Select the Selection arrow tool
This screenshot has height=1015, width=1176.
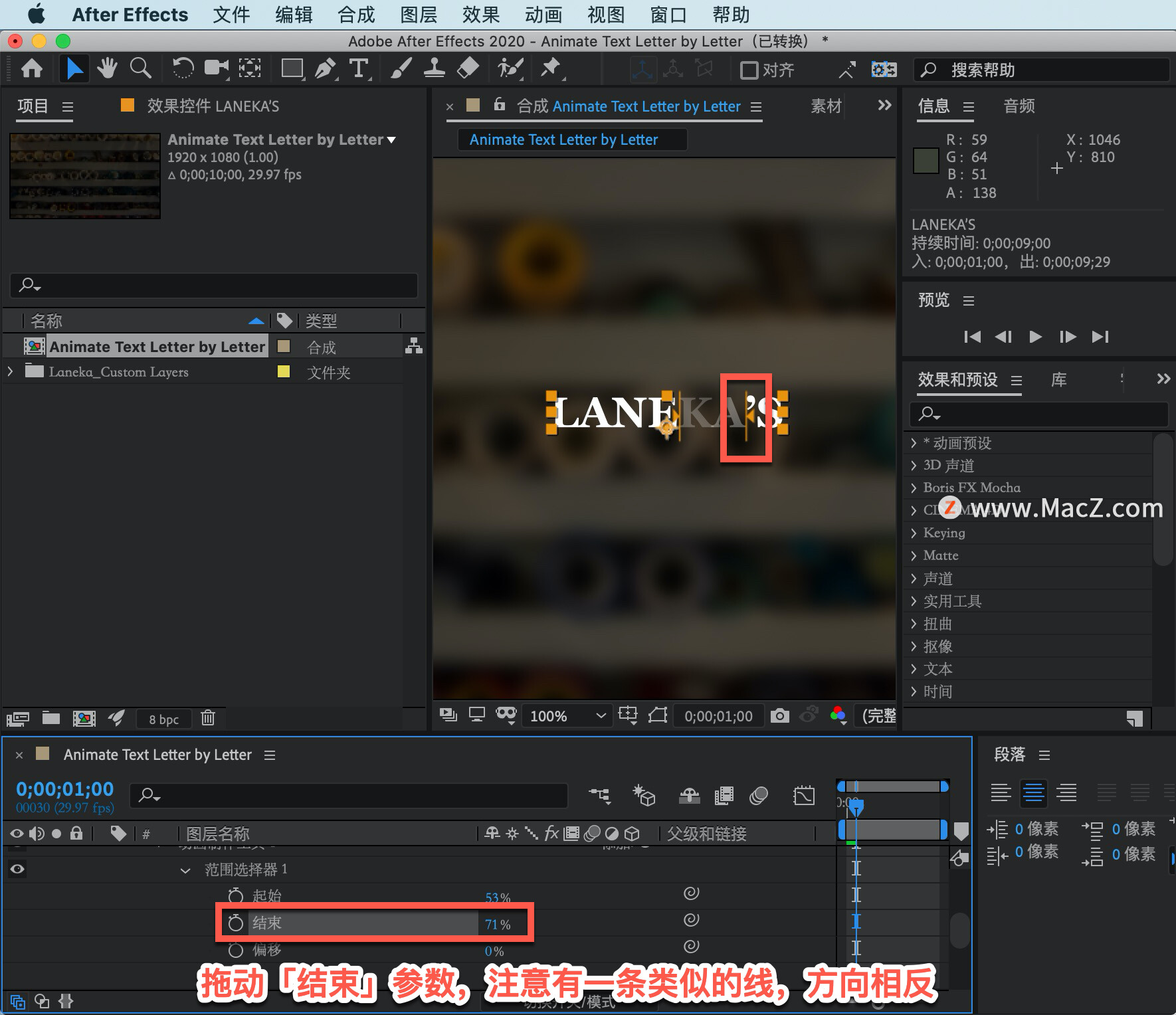point(74,68)
